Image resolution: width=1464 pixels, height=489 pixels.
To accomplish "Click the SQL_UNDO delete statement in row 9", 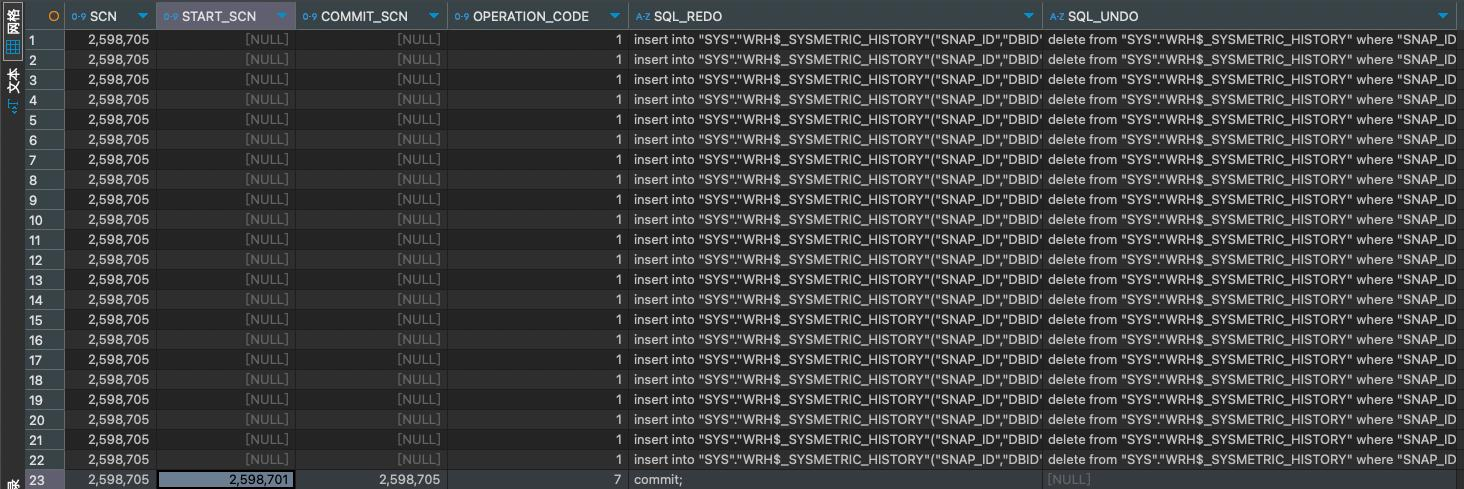I will (x=1250, y=200).
